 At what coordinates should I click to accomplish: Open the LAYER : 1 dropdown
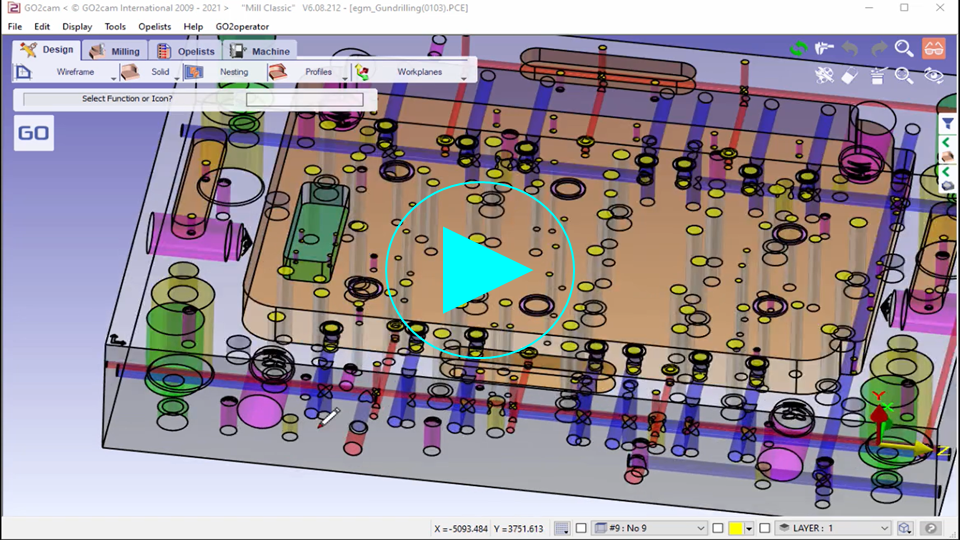point(884,528)
